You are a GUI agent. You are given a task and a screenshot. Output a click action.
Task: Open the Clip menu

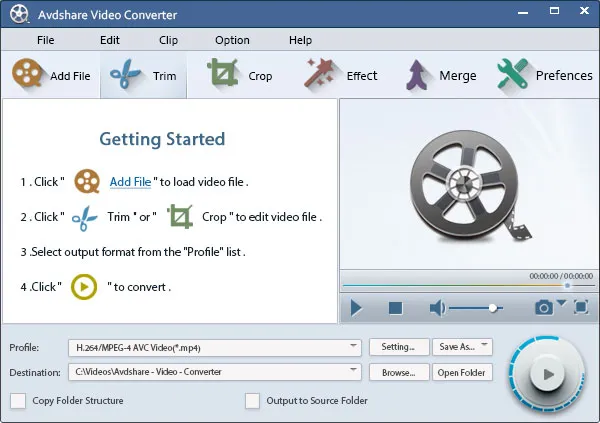pyautogui.click(x=168, y=40)
